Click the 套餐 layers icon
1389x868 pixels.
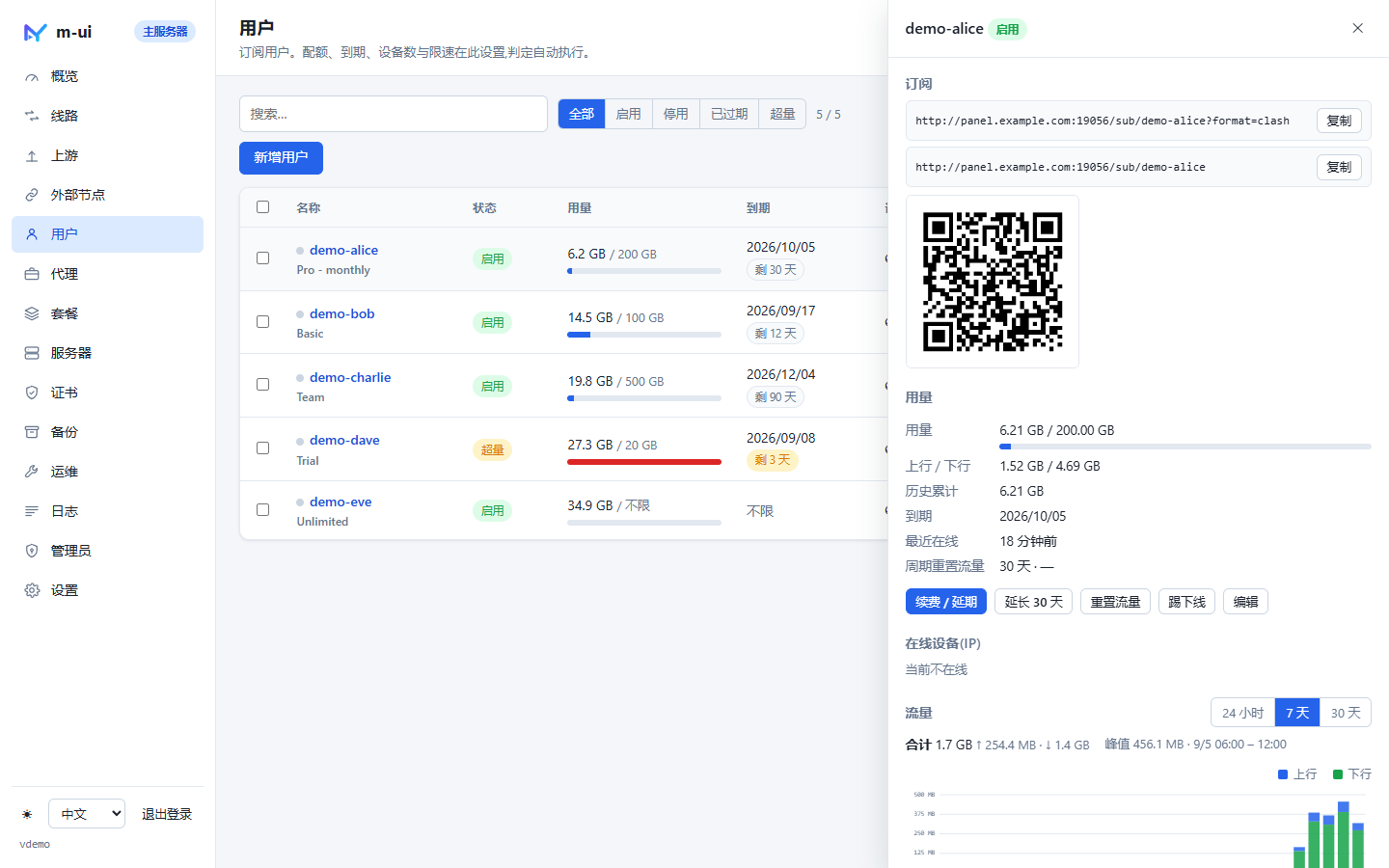tap(32, 313)
